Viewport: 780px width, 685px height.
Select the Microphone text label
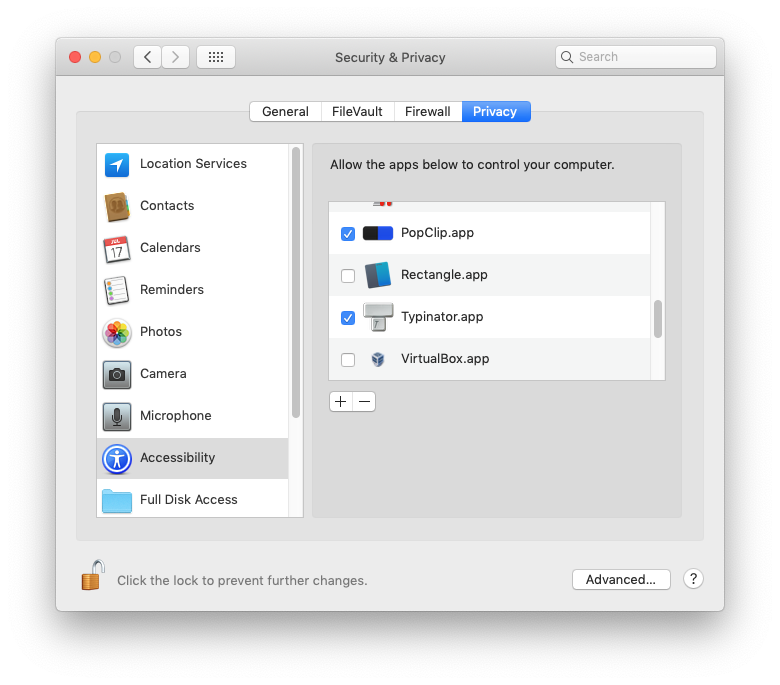coord(176,415)
